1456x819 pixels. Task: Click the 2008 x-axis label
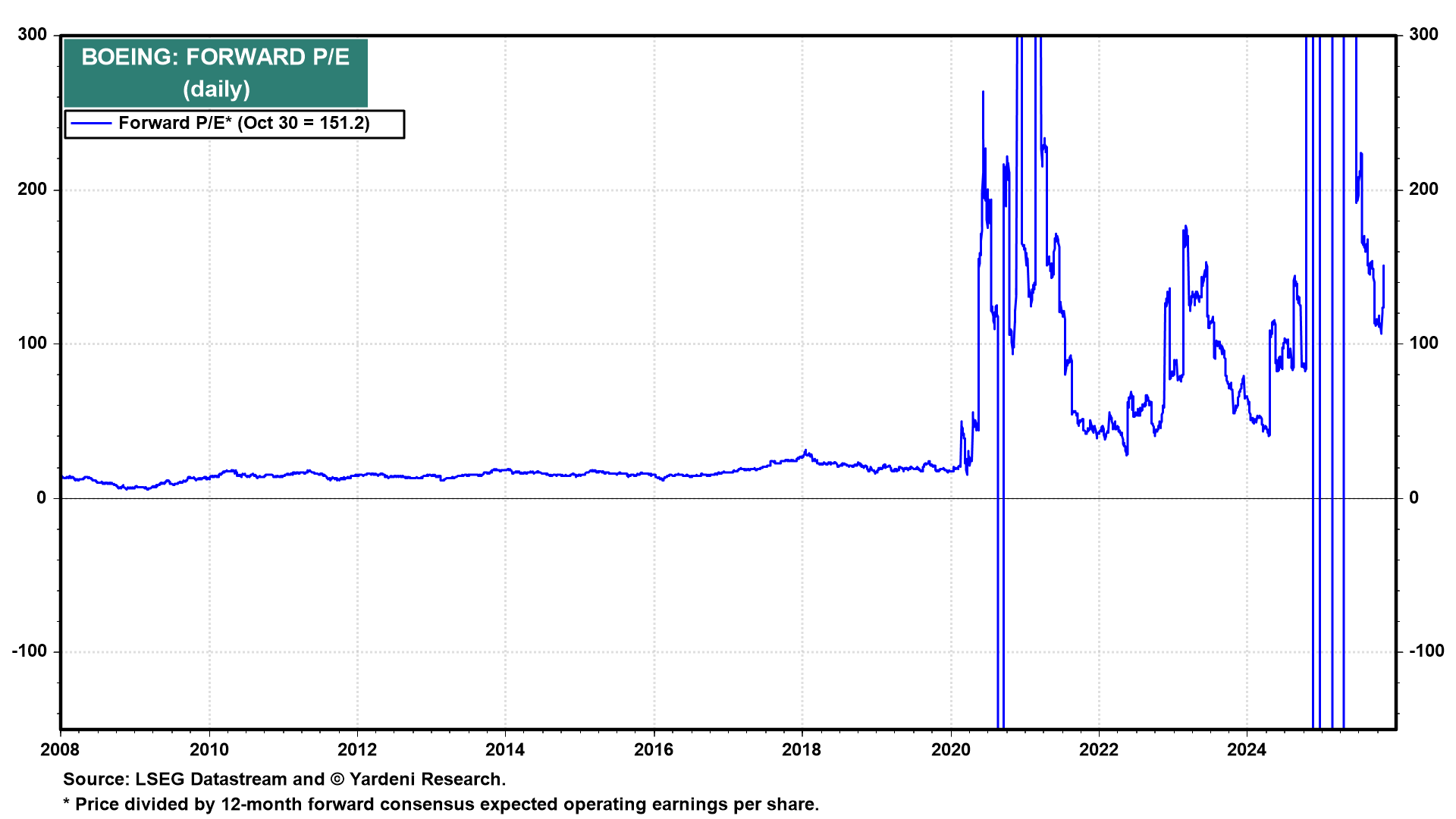click(60, 750)
